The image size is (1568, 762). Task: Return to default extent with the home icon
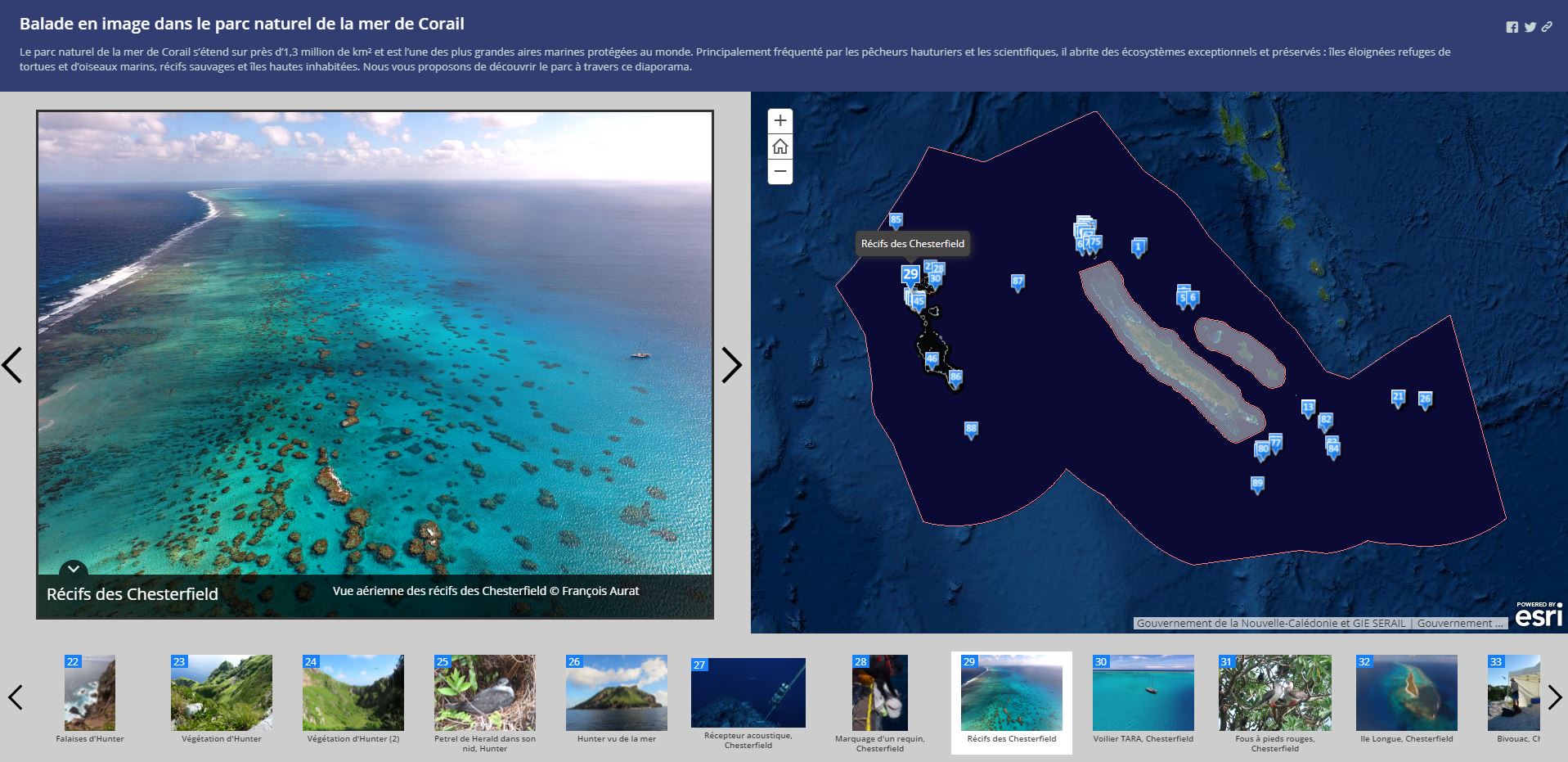780,146
